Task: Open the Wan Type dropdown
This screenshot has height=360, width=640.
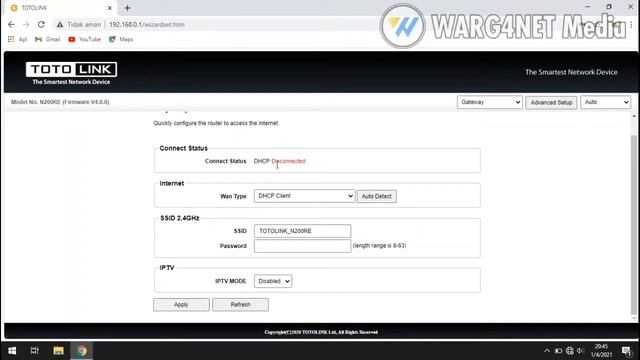Action: 304,196
